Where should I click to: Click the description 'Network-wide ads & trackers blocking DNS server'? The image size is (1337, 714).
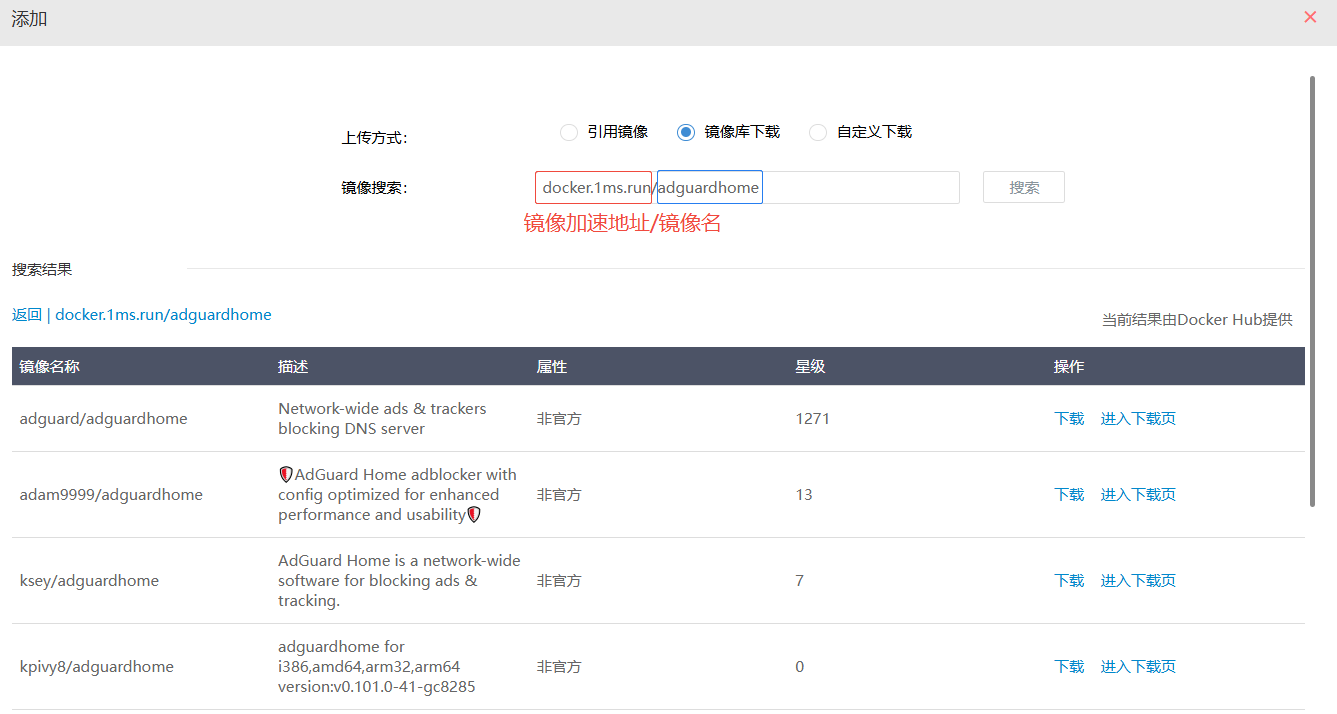382,418
